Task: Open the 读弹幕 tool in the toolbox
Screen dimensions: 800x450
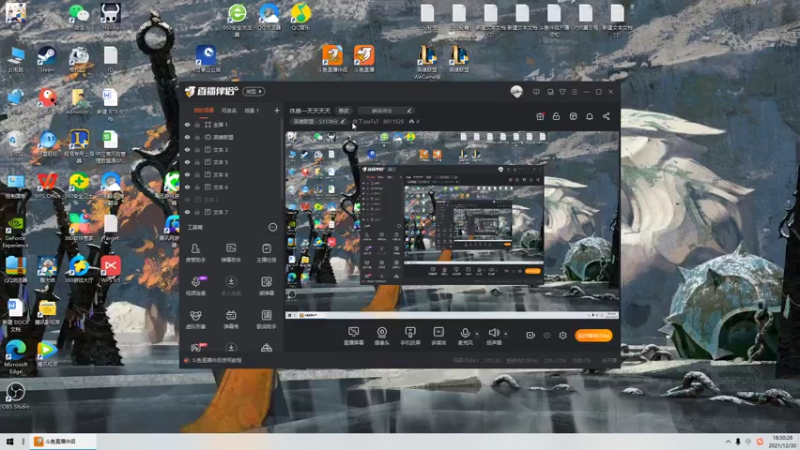Action: [x=266, y=286]
